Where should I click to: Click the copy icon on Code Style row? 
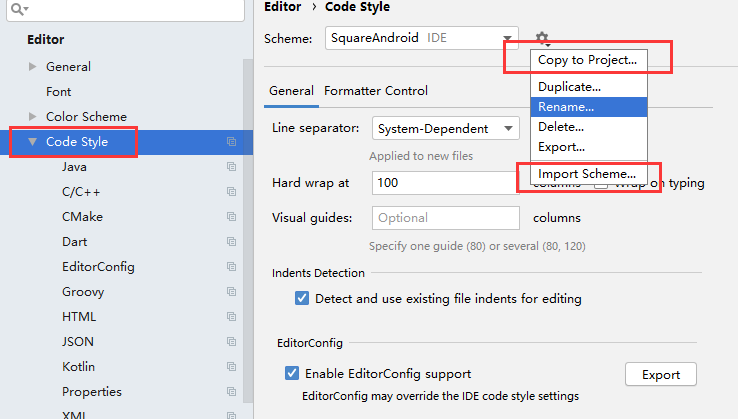[x=231, y=142]
